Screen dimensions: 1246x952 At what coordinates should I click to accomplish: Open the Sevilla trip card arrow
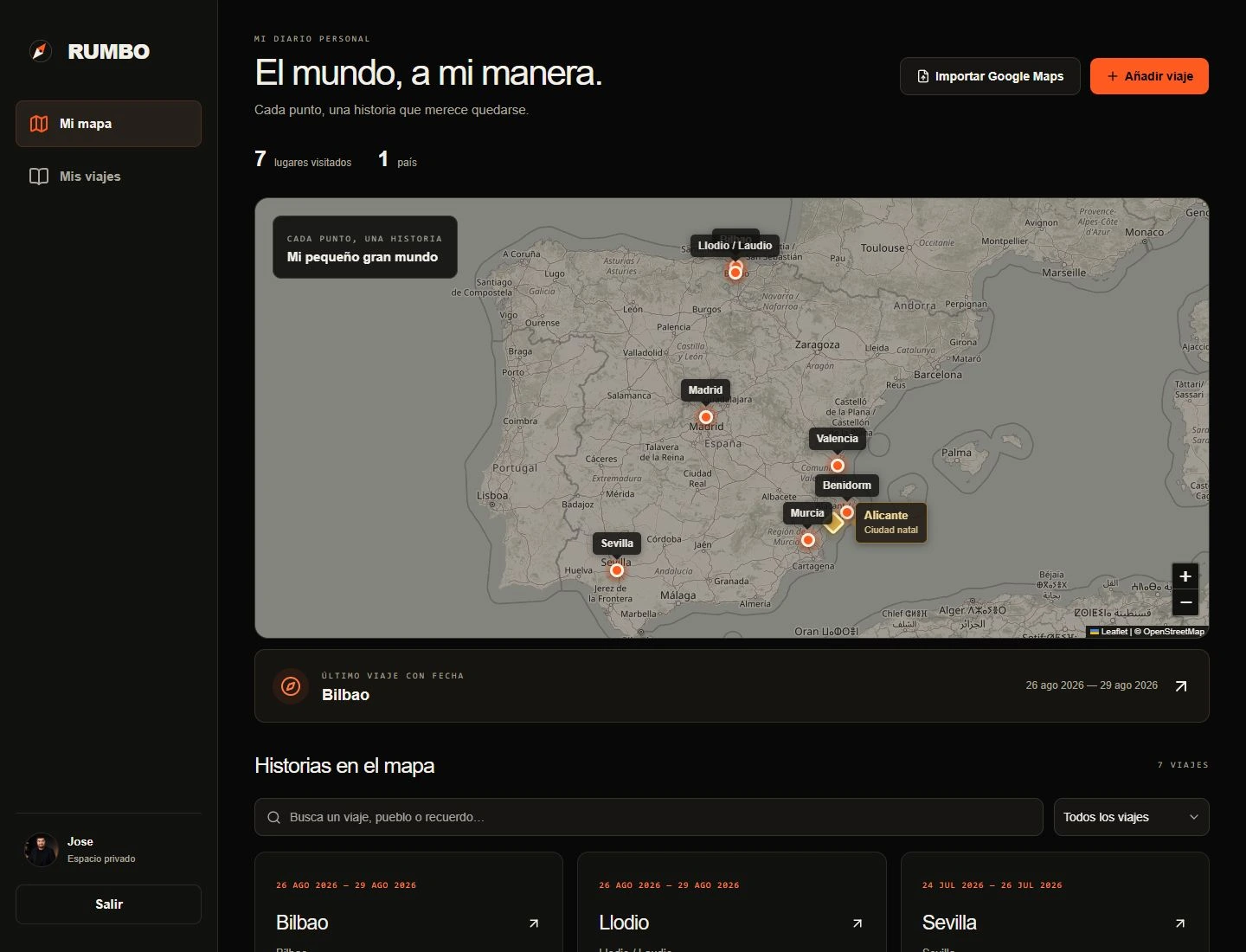1180,923
